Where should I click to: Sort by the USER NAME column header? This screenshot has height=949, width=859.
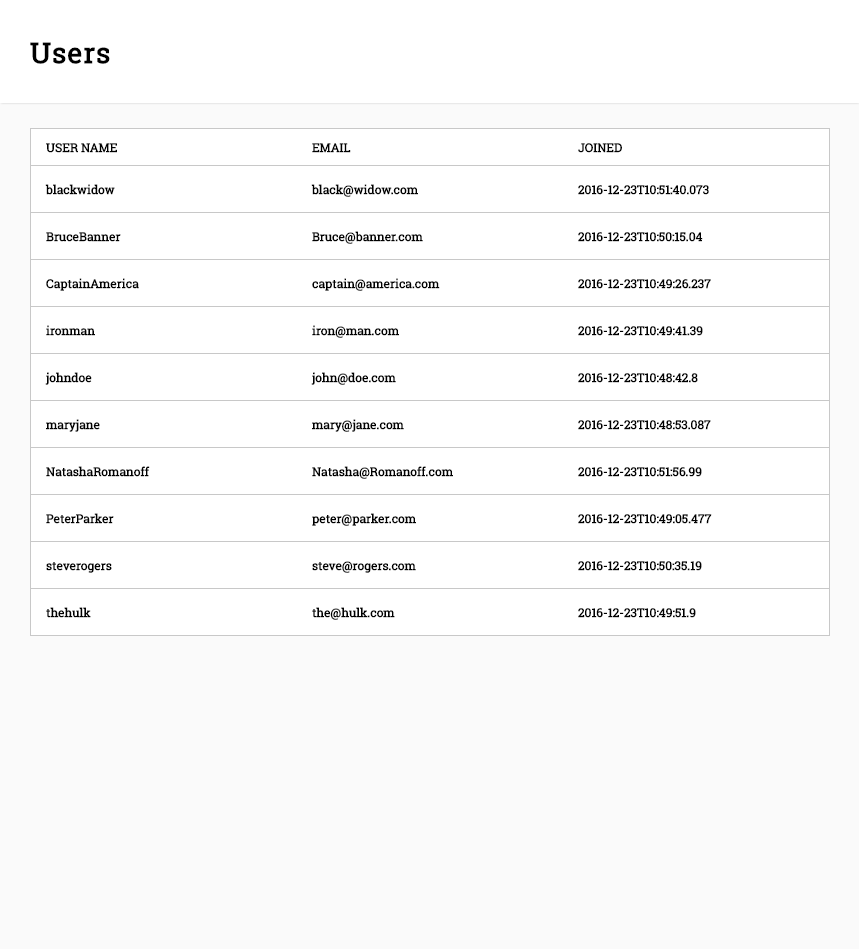tap(82, 148)
